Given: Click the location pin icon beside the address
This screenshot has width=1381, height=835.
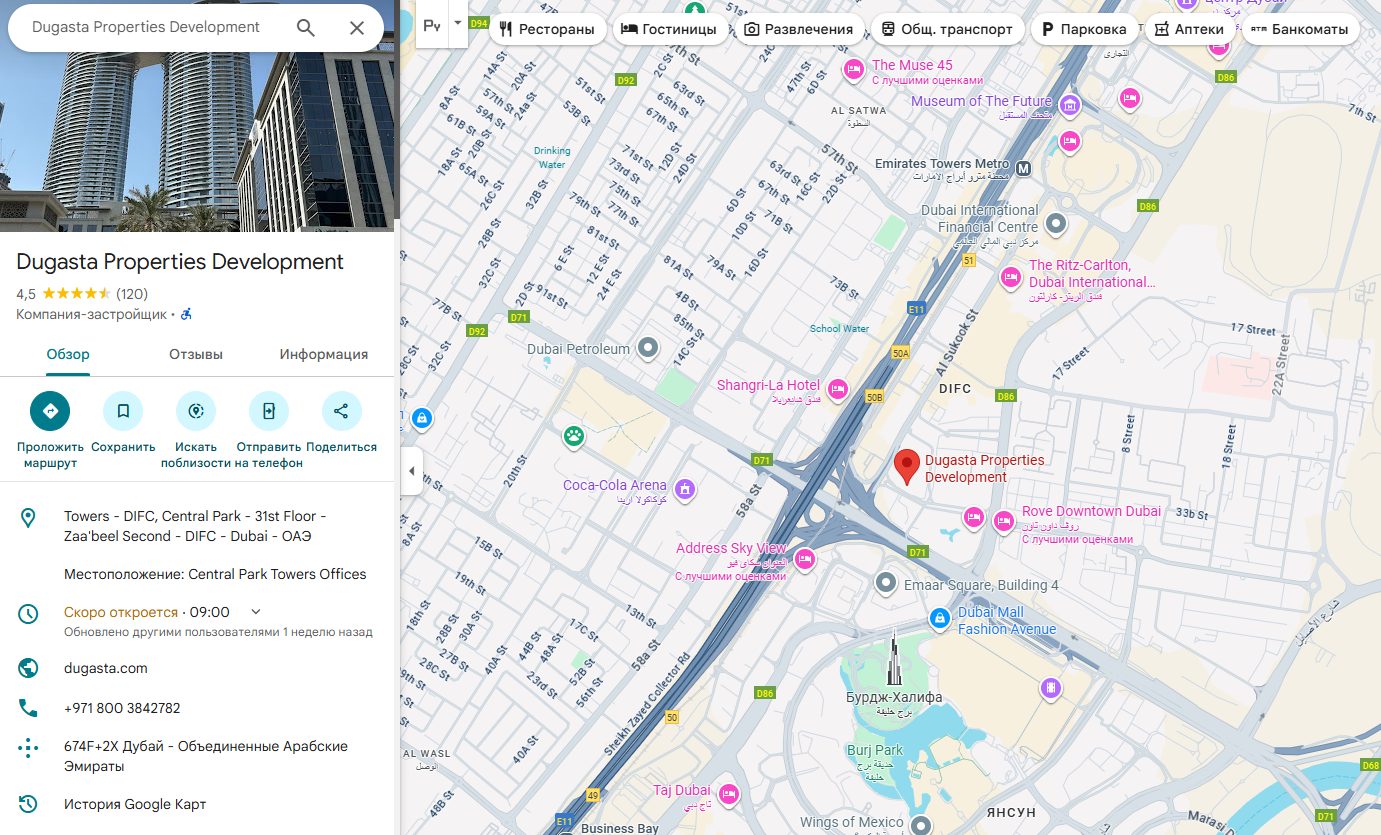Looking at the screenshot, I should [28, 517].
